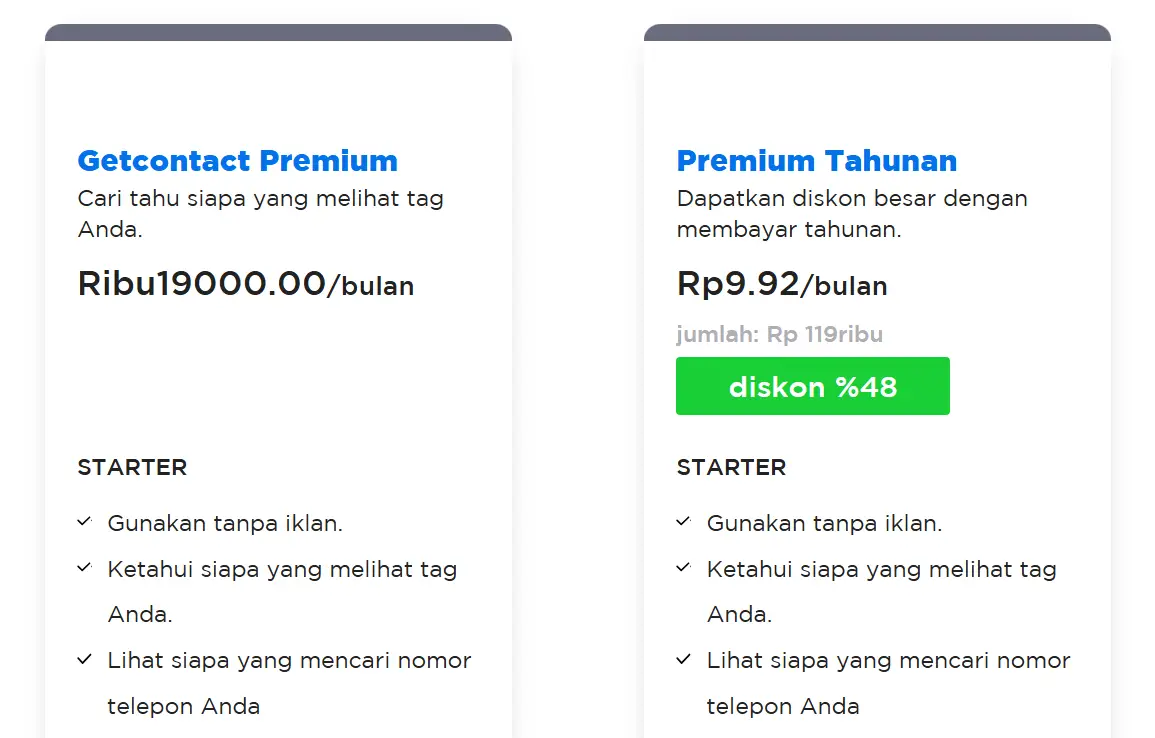Click the gray top bar of Premium Tahunan card
This screenshot has height=738, width=1155.
tap(877, 33)
